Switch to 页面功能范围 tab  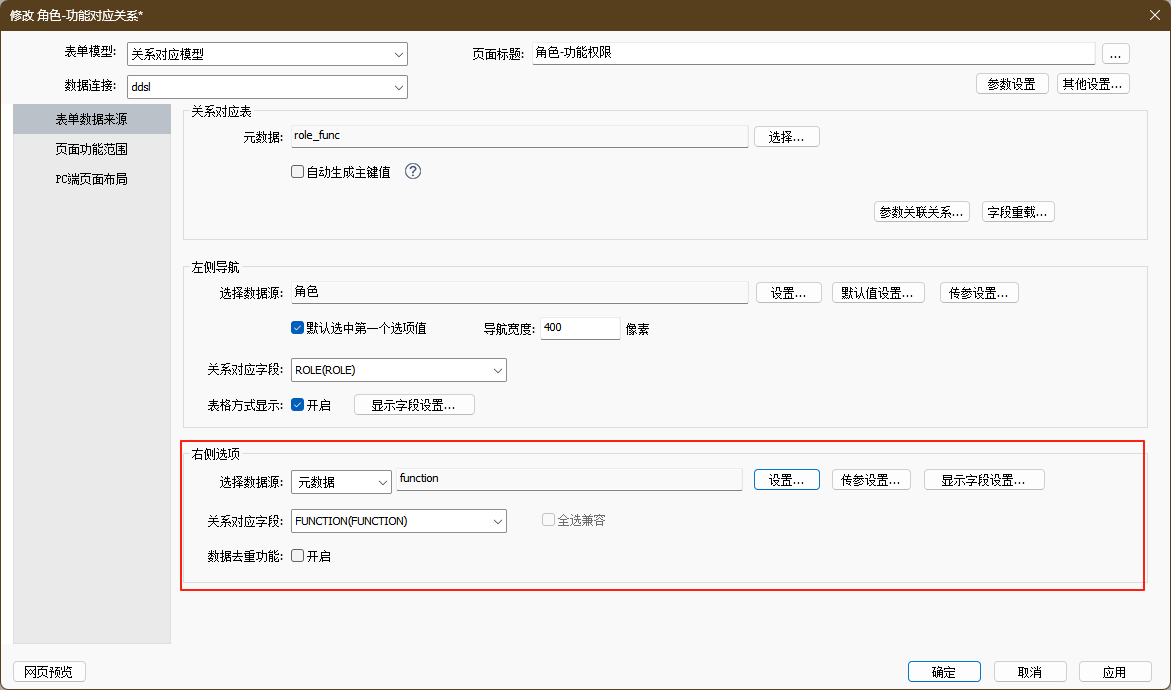tap(91, 149)
